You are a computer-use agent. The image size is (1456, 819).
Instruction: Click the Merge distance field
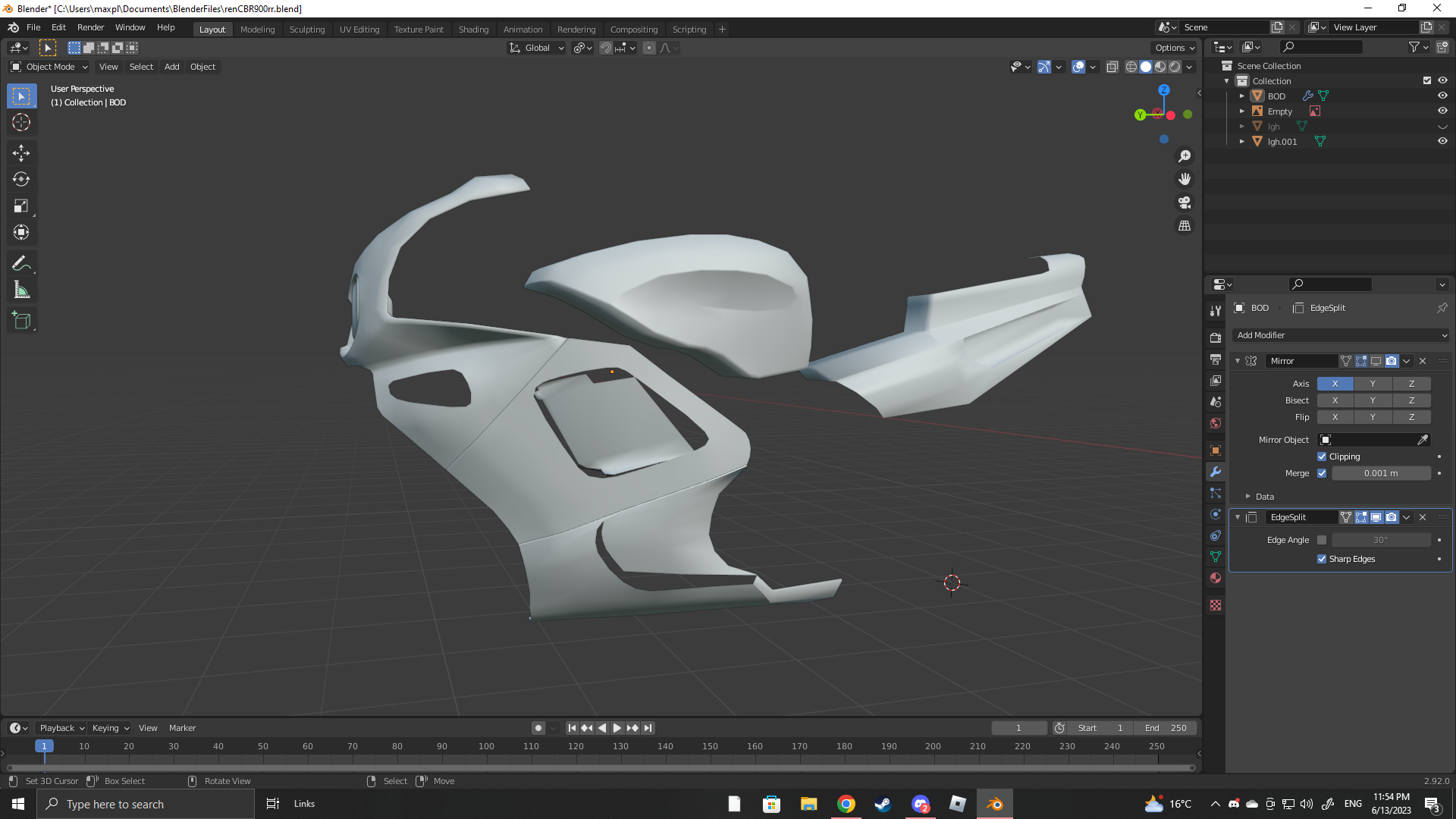click(1380, 473)
